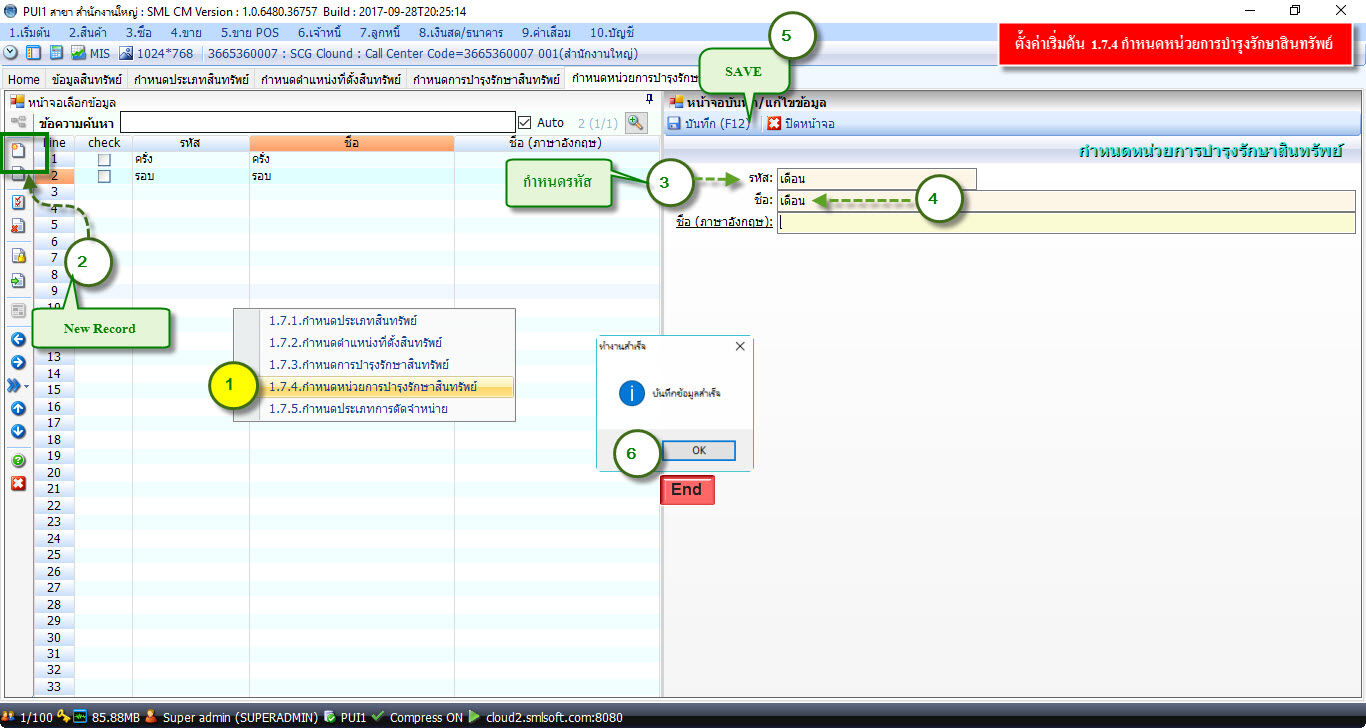Viewport: 1366px width, 728px height.
Task: Tick the check box for row รอบ
Action: [x=104, y=176]
